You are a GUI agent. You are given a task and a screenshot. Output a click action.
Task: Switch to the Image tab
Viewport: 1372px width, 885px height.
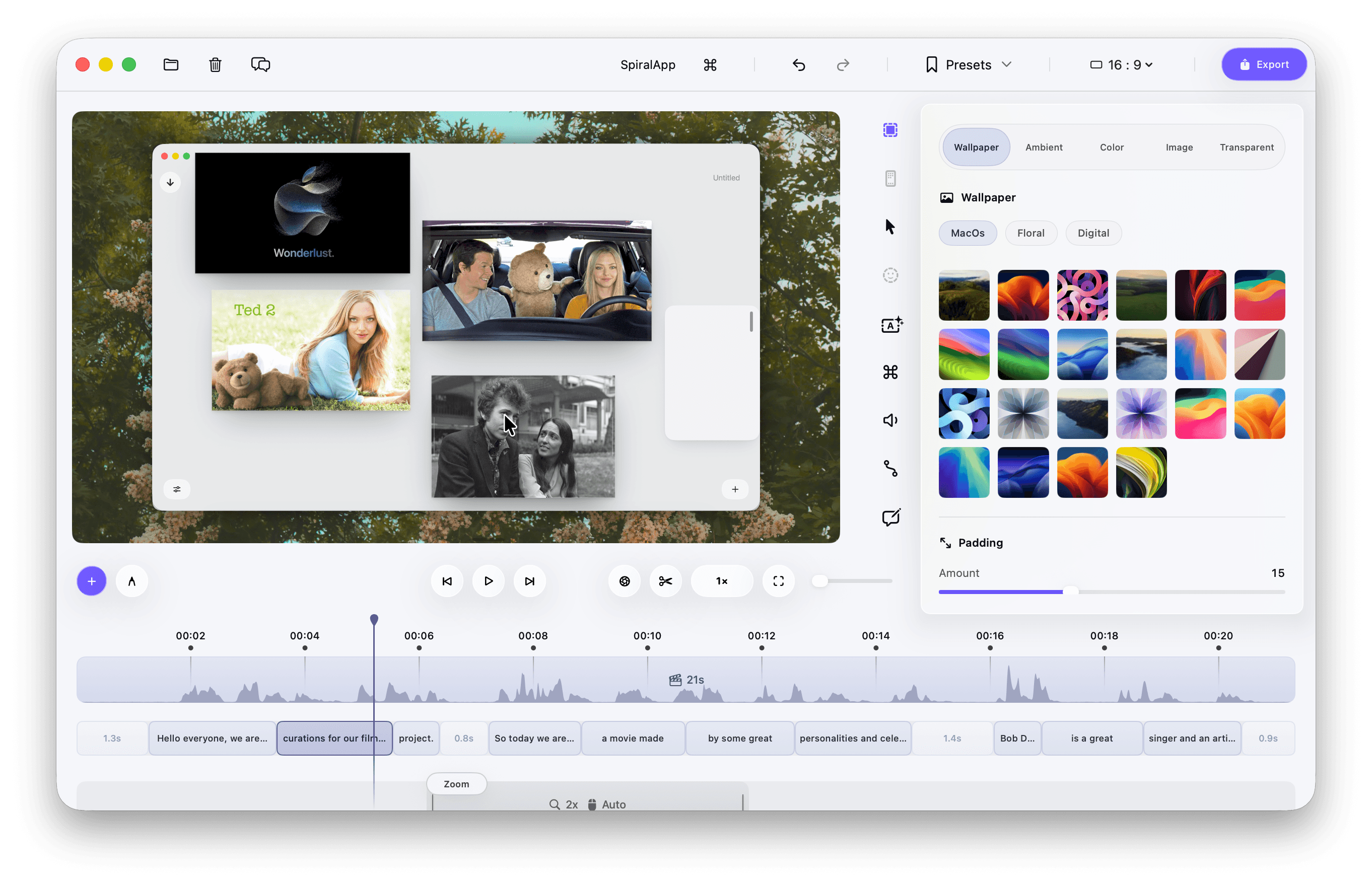coord(1179,147)
